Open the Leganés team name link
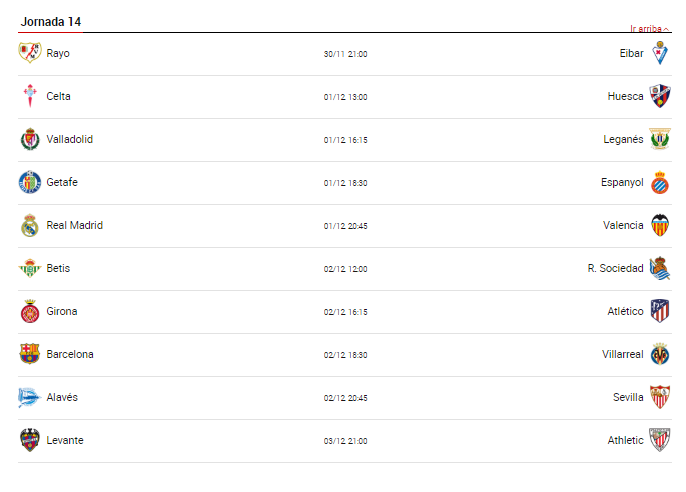This screenshot has height=492, width=686. pyautogui.click(x=624, y=139)
